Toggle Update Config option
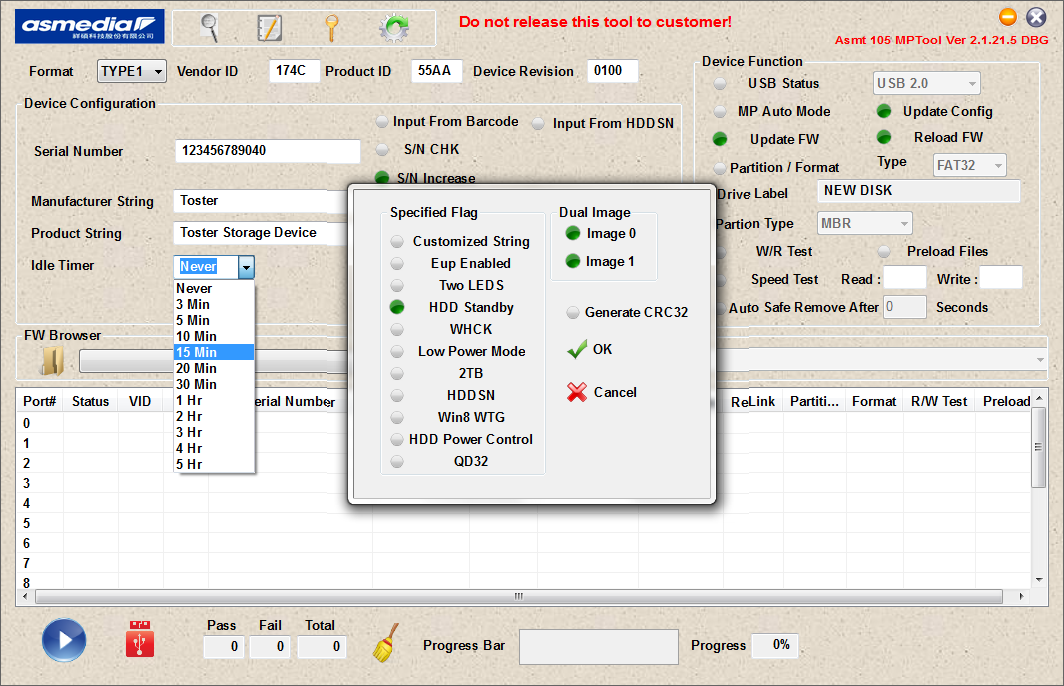 [884, 111]
